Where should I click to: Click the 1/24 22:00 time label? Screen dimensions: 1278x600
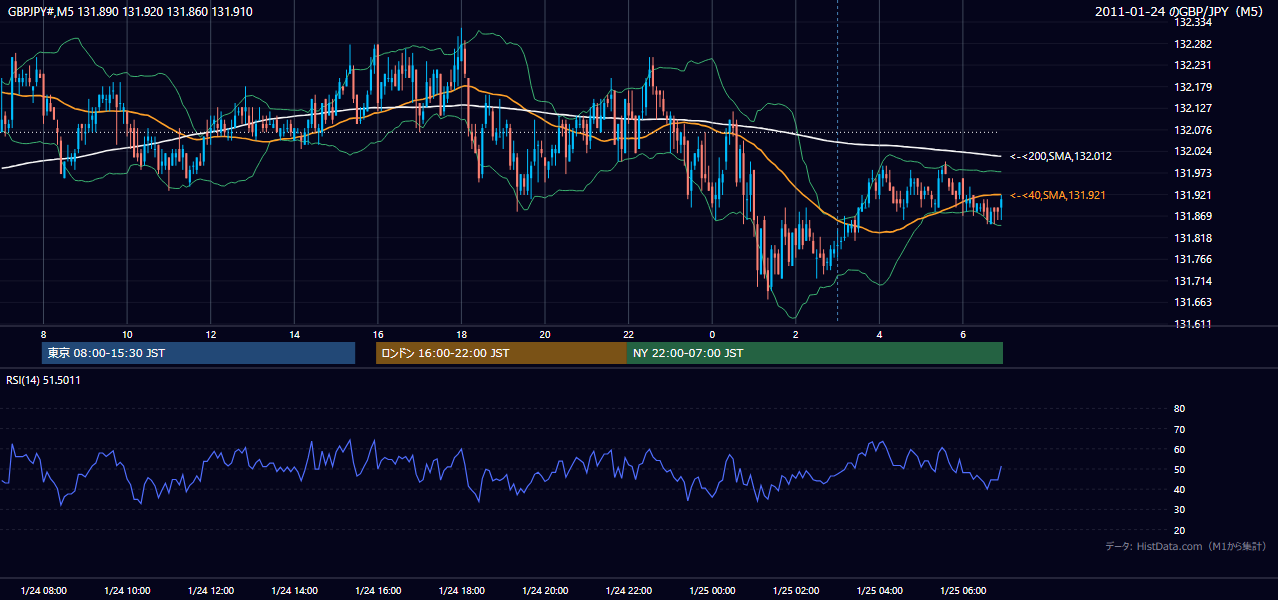628,591
